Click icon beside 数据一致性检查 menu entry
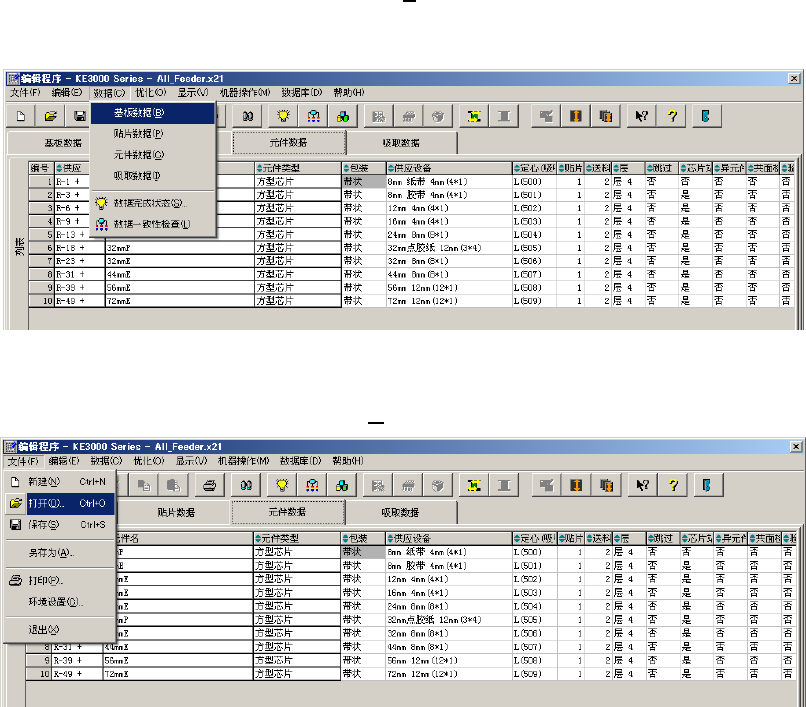This screenshot has height=707, width=806. [102, 224]
